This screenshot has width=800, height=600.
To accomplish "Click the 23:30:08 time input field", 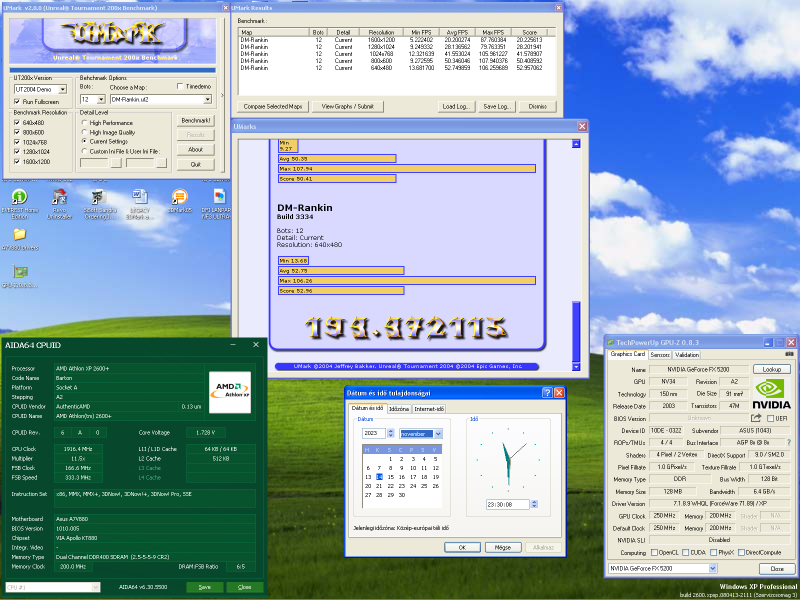I will (508, 504).
